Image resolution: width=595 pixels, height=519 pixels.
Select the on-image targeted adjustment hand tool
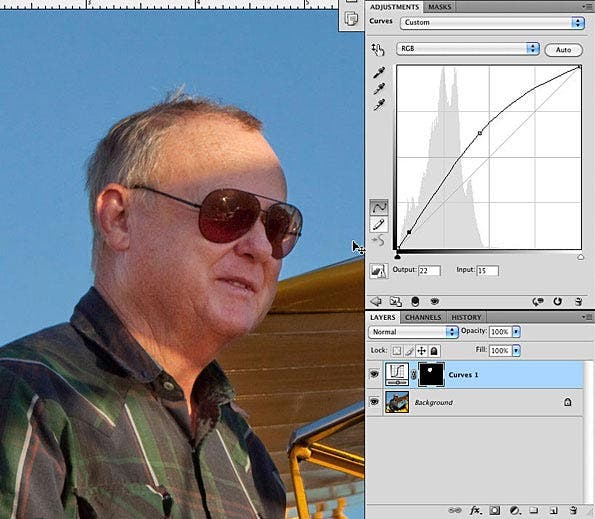click(378, 49)
